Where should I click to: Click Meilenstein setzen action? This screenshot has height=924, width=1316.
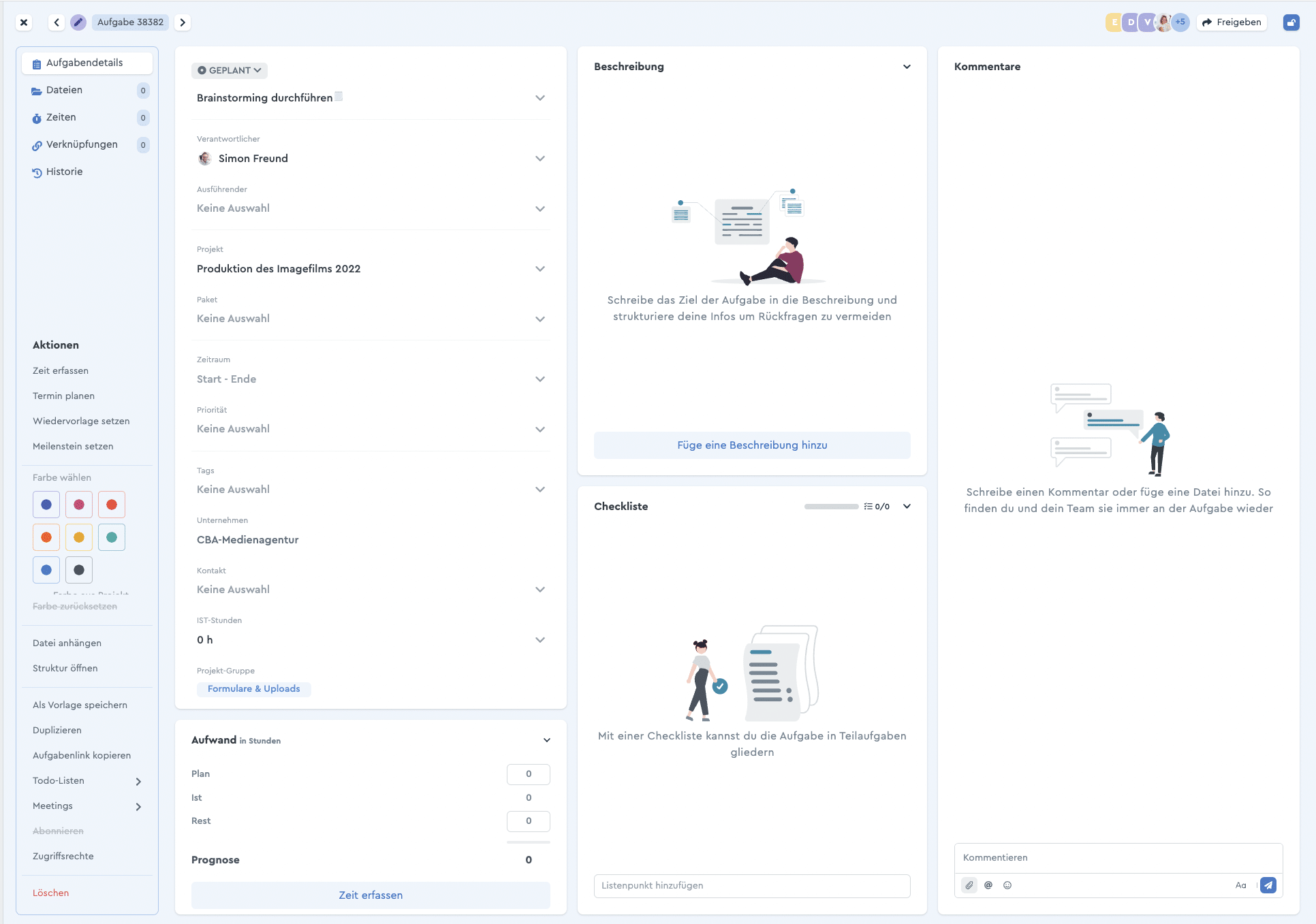pos(73,447)
